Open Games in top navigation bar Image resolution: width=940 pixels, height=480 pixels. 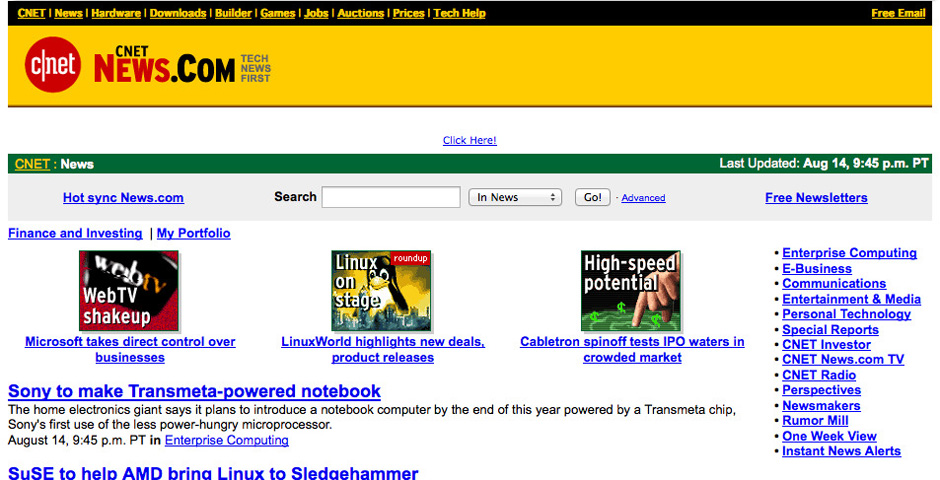[278, 13]
